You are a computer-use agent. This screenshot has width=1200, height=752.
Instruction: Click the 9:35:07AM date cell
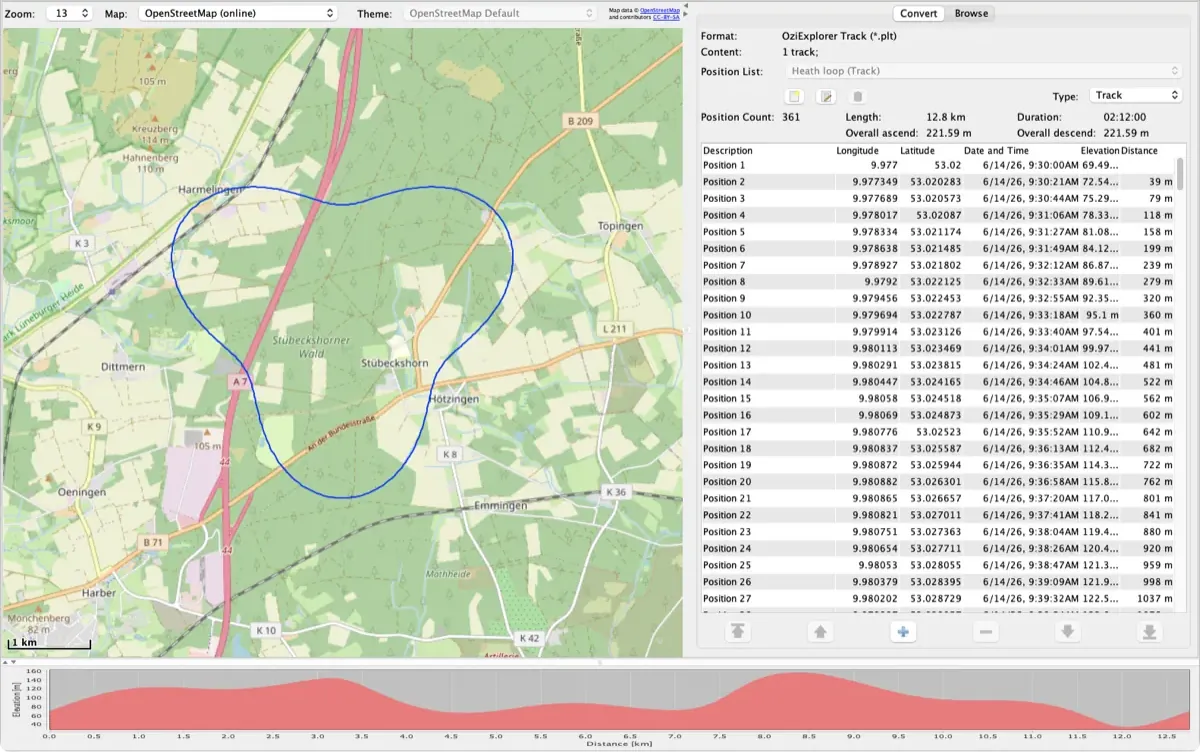click(x=1031, y=398)
